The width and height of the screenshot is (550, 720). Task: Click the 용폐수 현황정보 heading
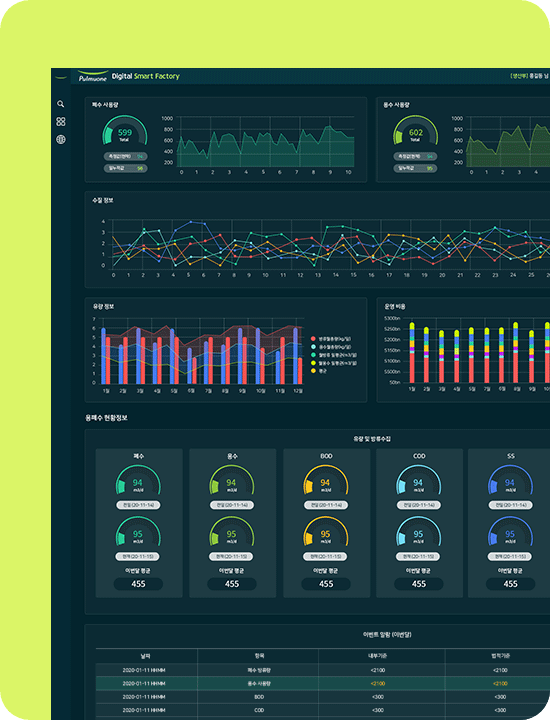pyautogui.click(x=106, y=418)
